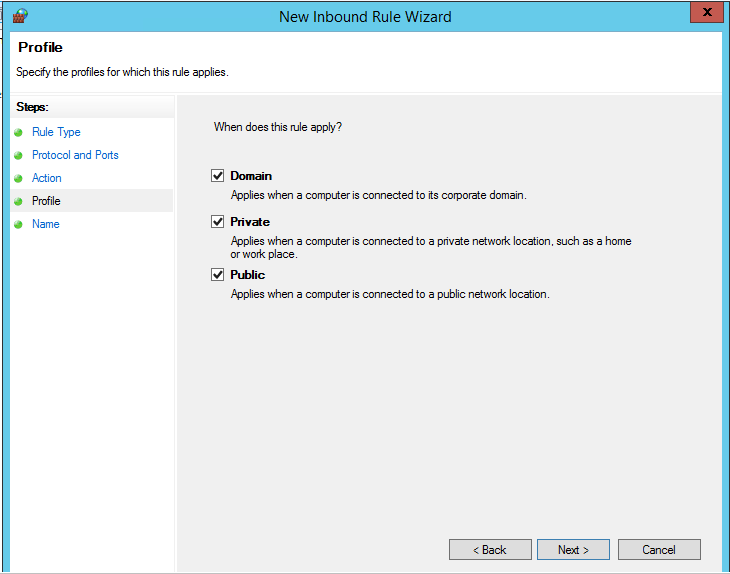Close the New Inbound Rule Wizard window

707,12
